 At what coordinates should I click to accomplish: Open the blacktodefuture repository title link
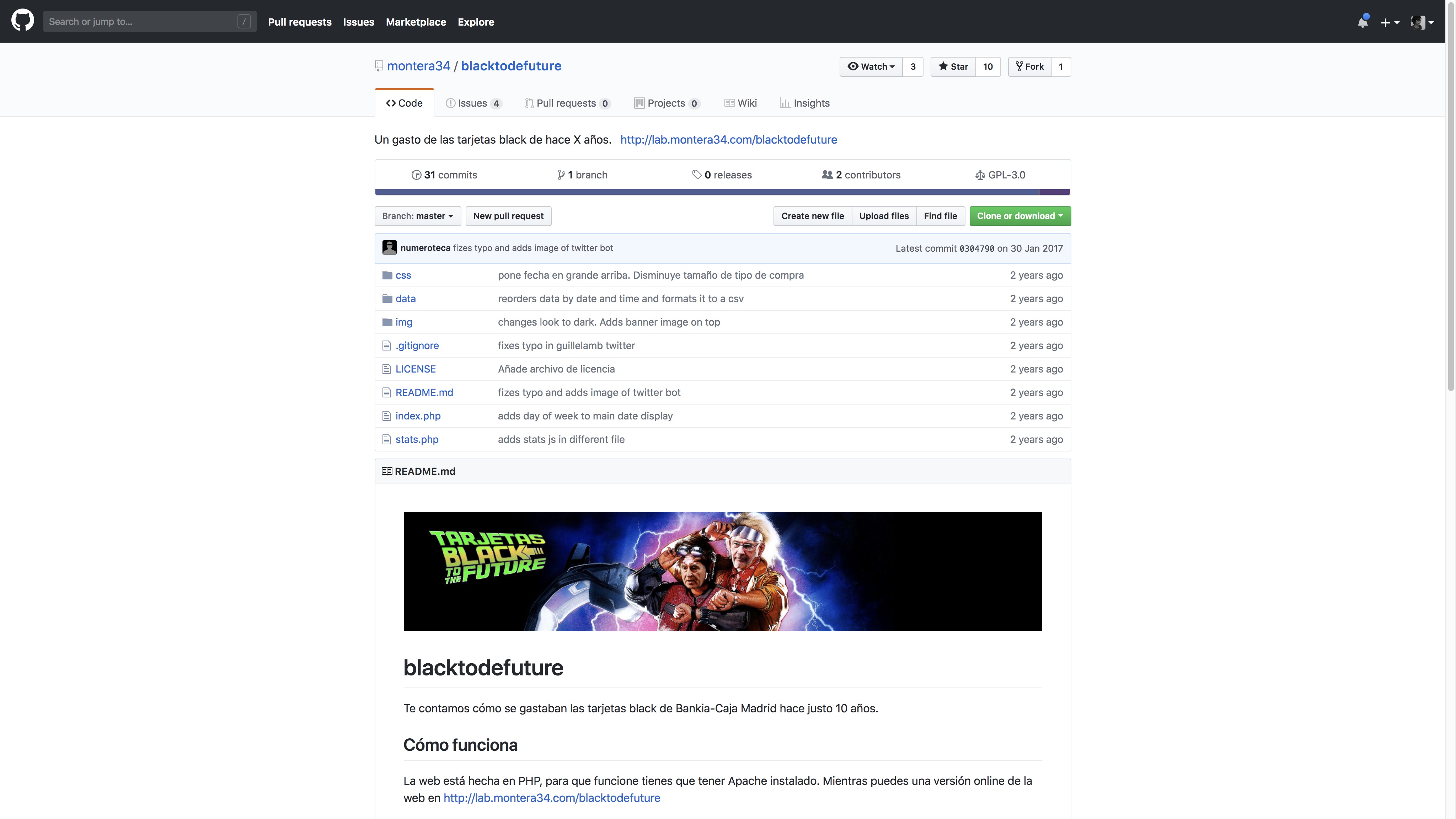coord(511,66)
